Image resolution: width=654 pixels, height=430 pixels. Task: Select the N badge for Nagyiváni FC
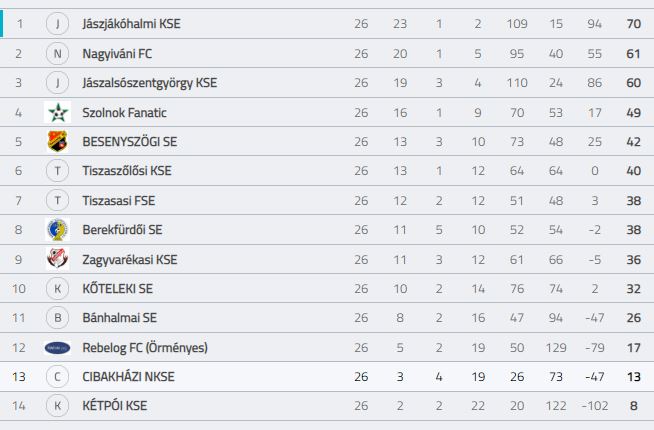(x=58, y=53)
